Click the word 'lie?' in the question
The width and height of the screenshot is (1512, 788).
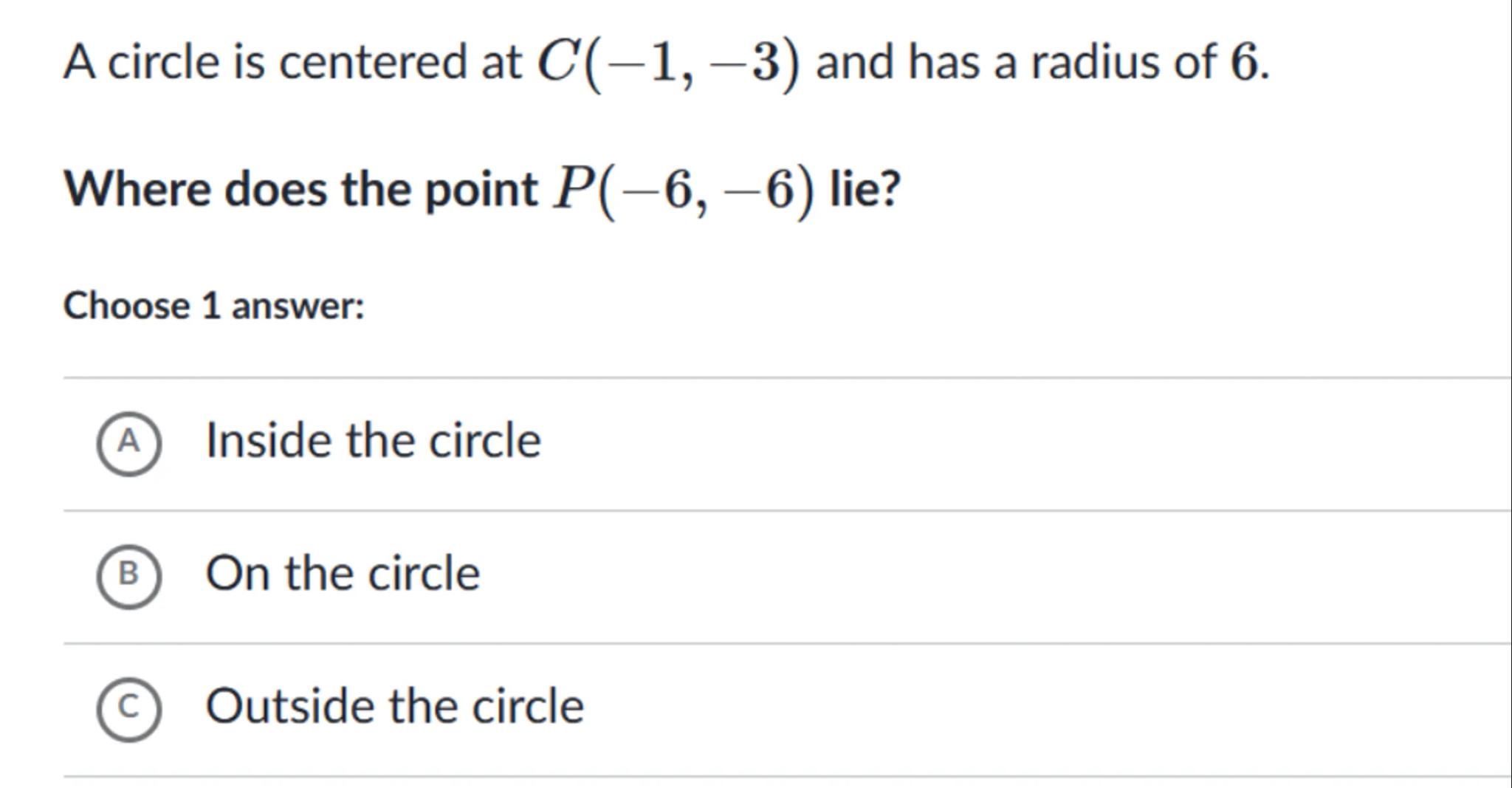tap(865, 190)
